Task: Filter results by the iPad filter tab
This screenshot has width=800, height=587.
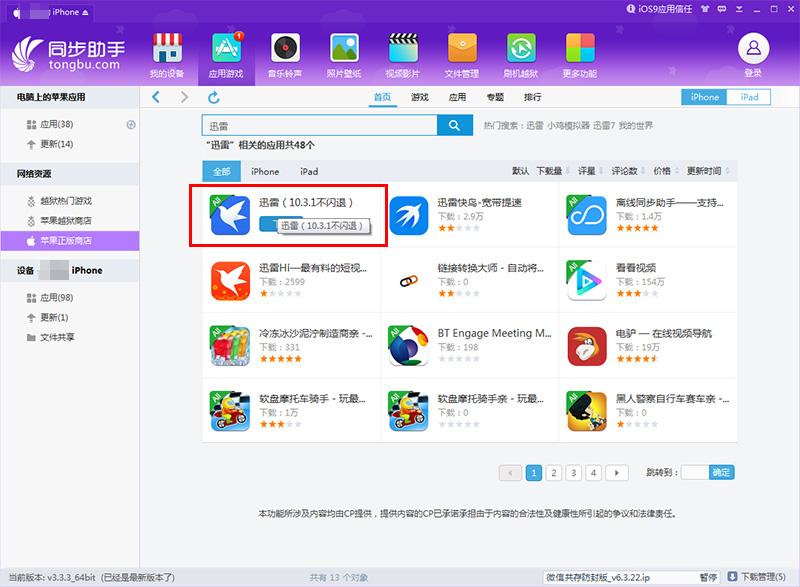Action: (309, 171)
